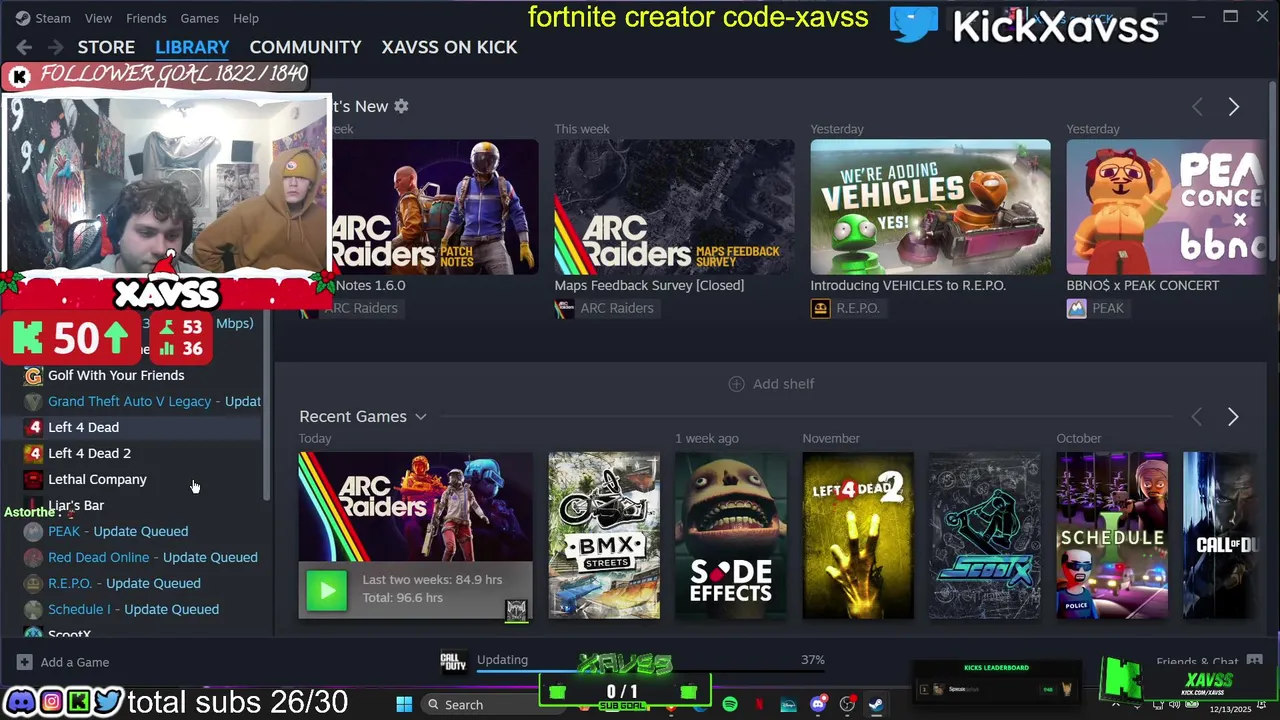The width and height of the screenshot is (1280, 720).
Task: Switch to the STORE tab
Action: (106, 47)
